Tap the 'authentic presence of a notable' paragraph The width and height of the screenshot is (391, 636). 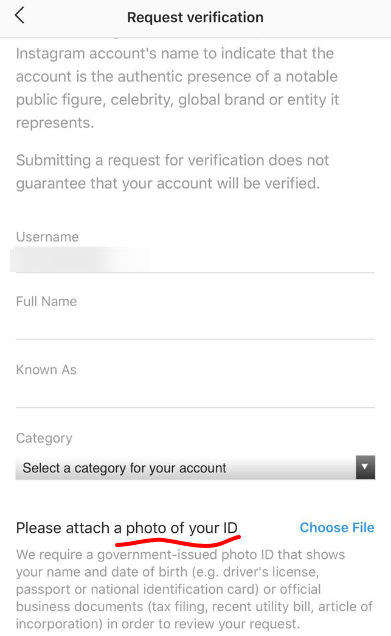[x=177, y=88]
